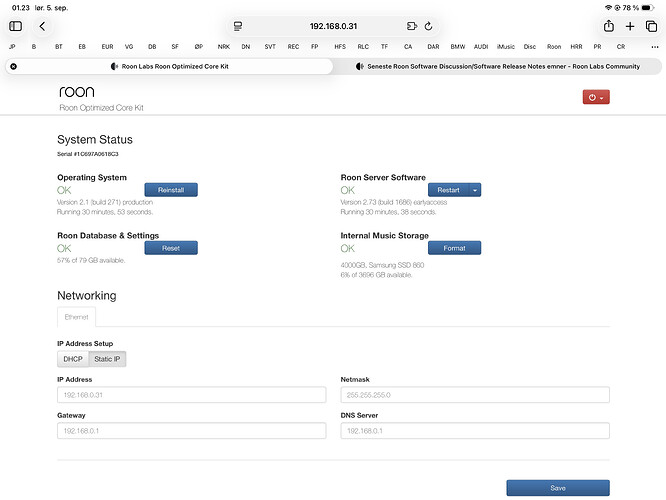Click Reset for Roon Database & Settings
The height and width of the screenshot is (500, 666).
[x=171, y=248]
